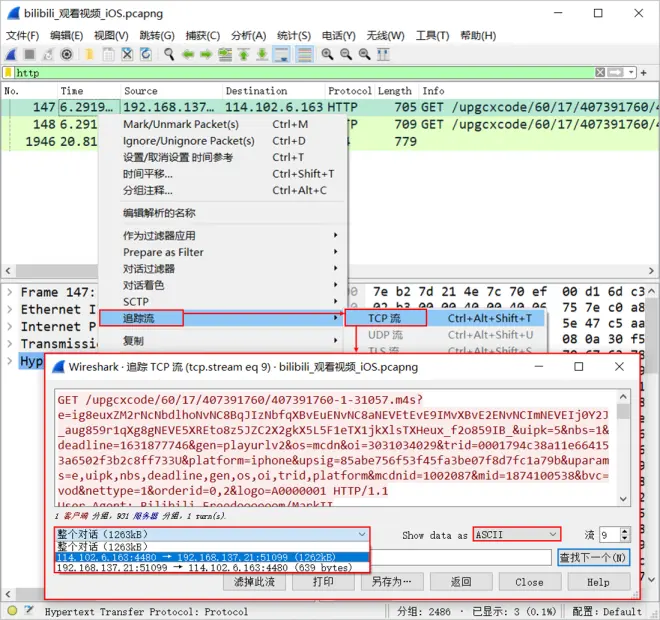The width and height of the screenshot is (660, 620).
Task: Zoom in on packet text
Action: coord(327,54)
